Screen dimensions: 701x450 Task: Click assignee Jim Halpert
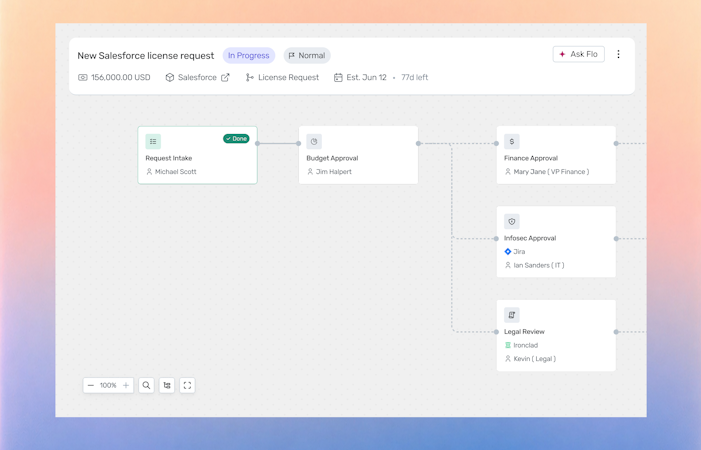334,172
